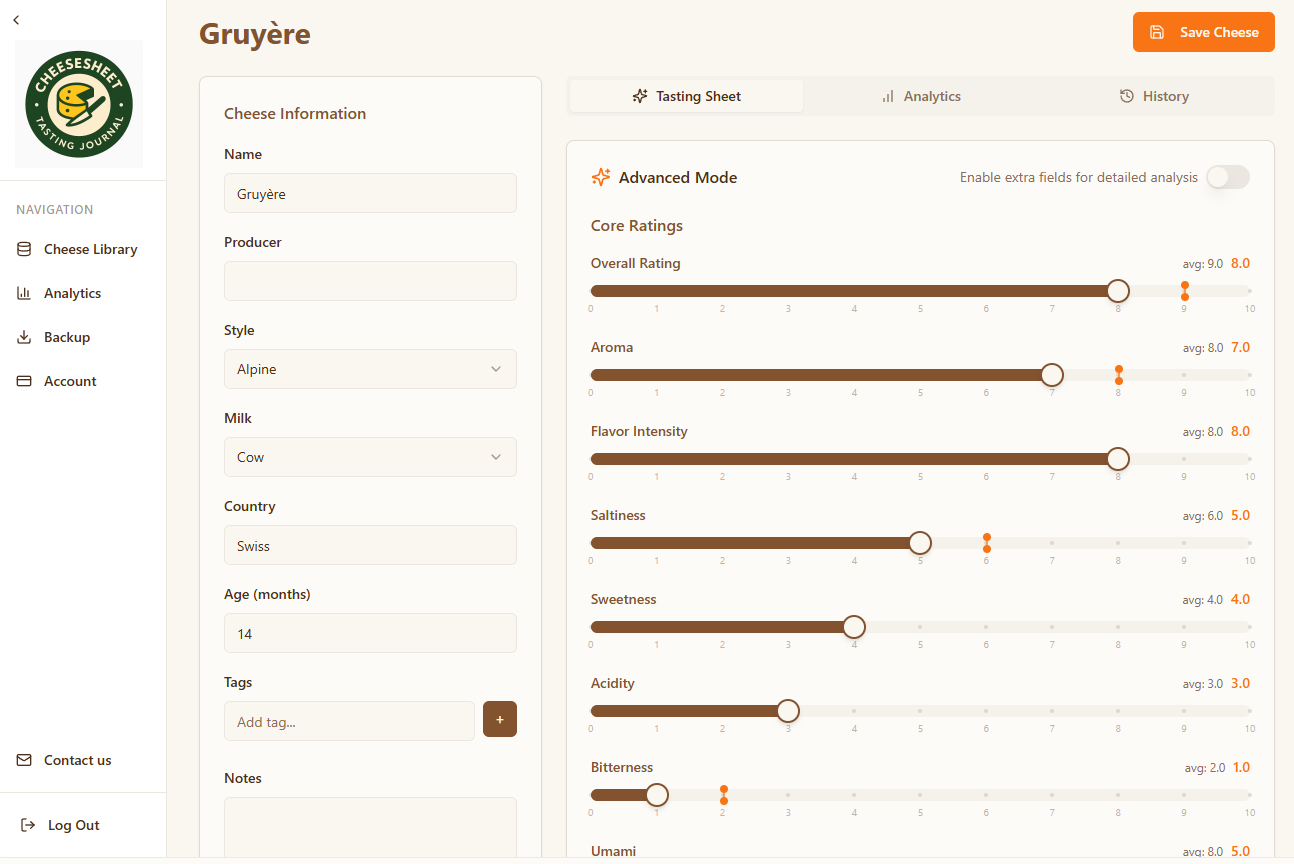This screenshot has height=864, width=1294.
Task: Click the Analytics bar chart icon in the sidebar
Action: click(x=24, y=293)
